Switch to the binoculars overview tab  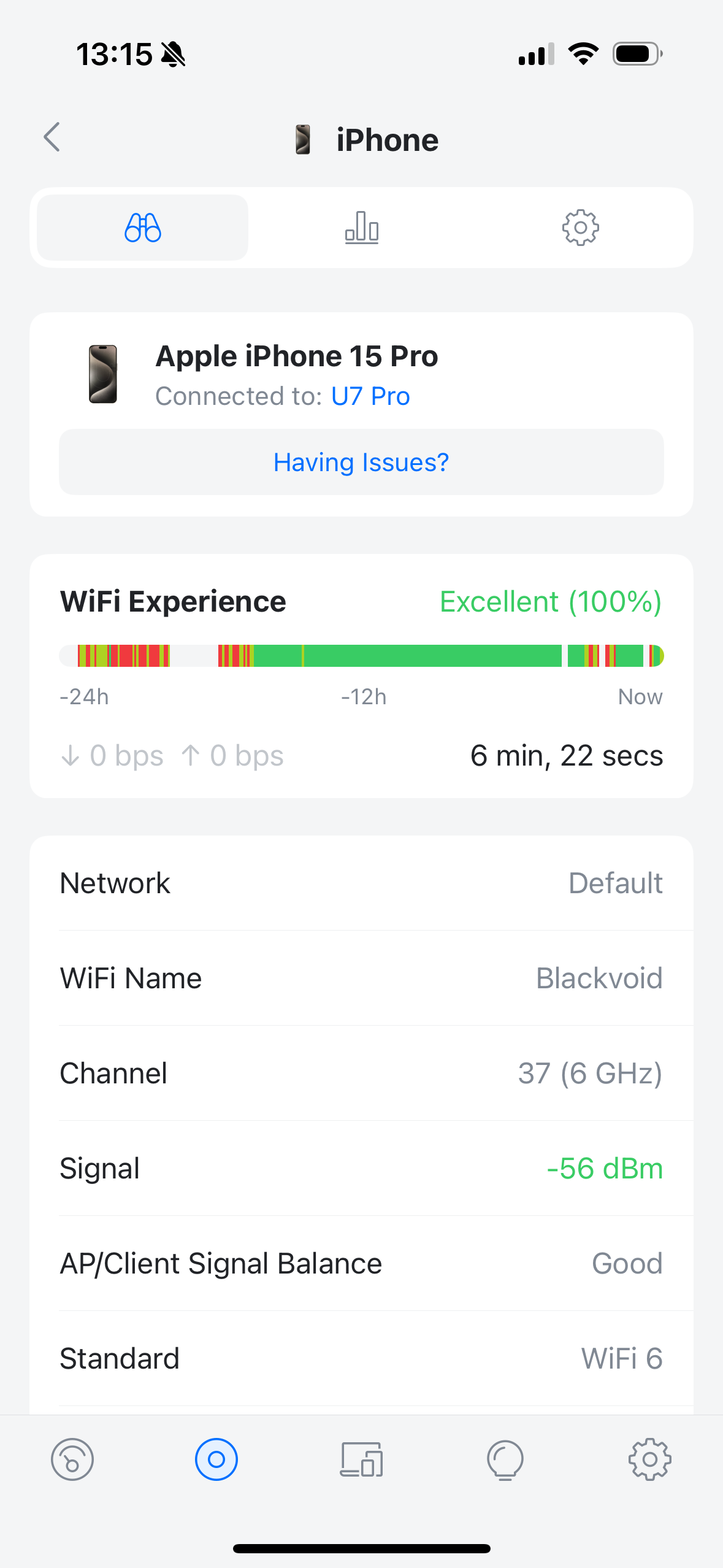(x=143, y=228)
